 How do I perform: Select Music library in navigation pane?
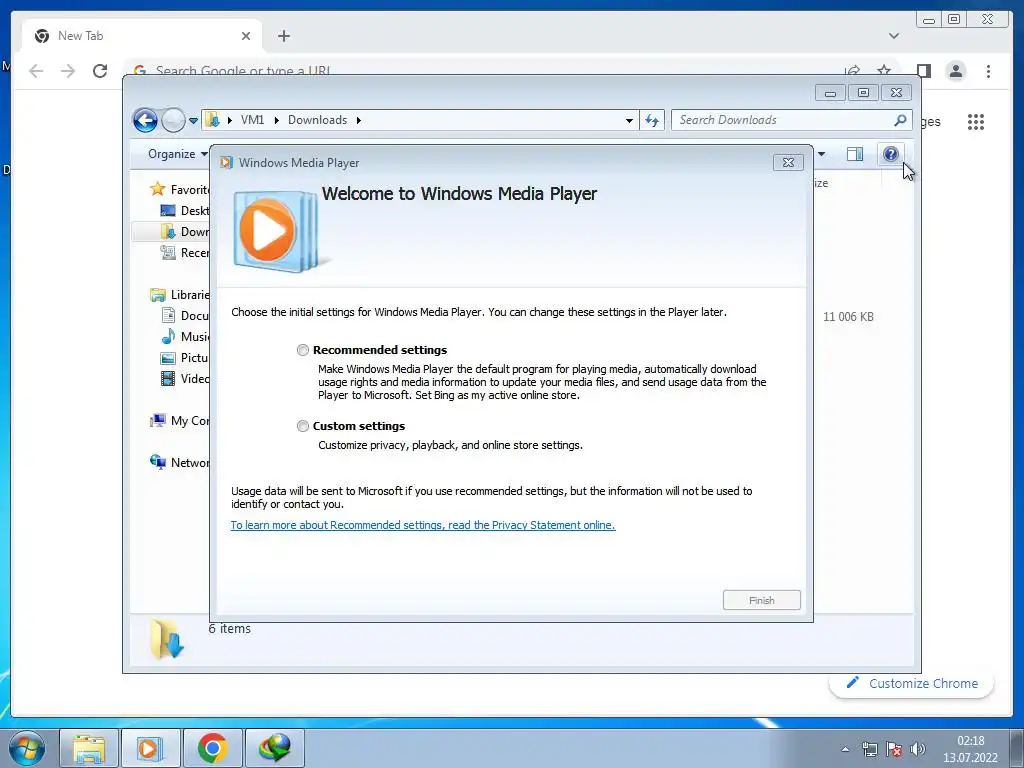[x=185, y=336]
